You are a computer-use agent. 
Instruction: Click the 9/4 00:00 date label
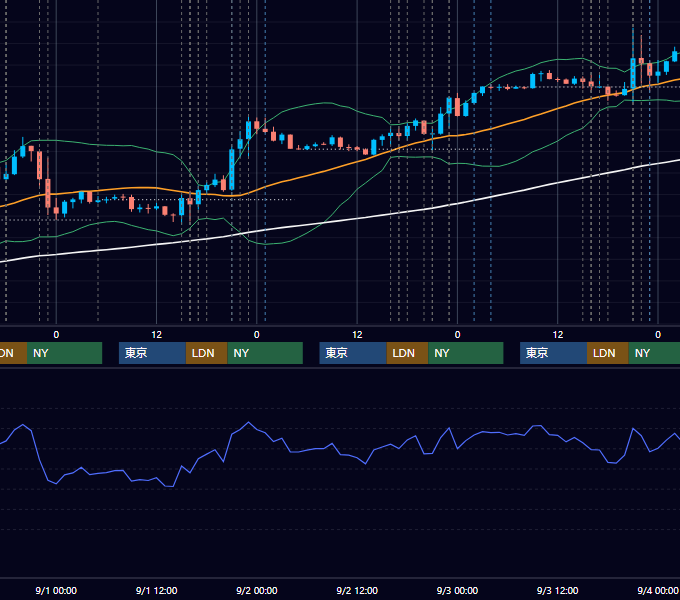657,590
